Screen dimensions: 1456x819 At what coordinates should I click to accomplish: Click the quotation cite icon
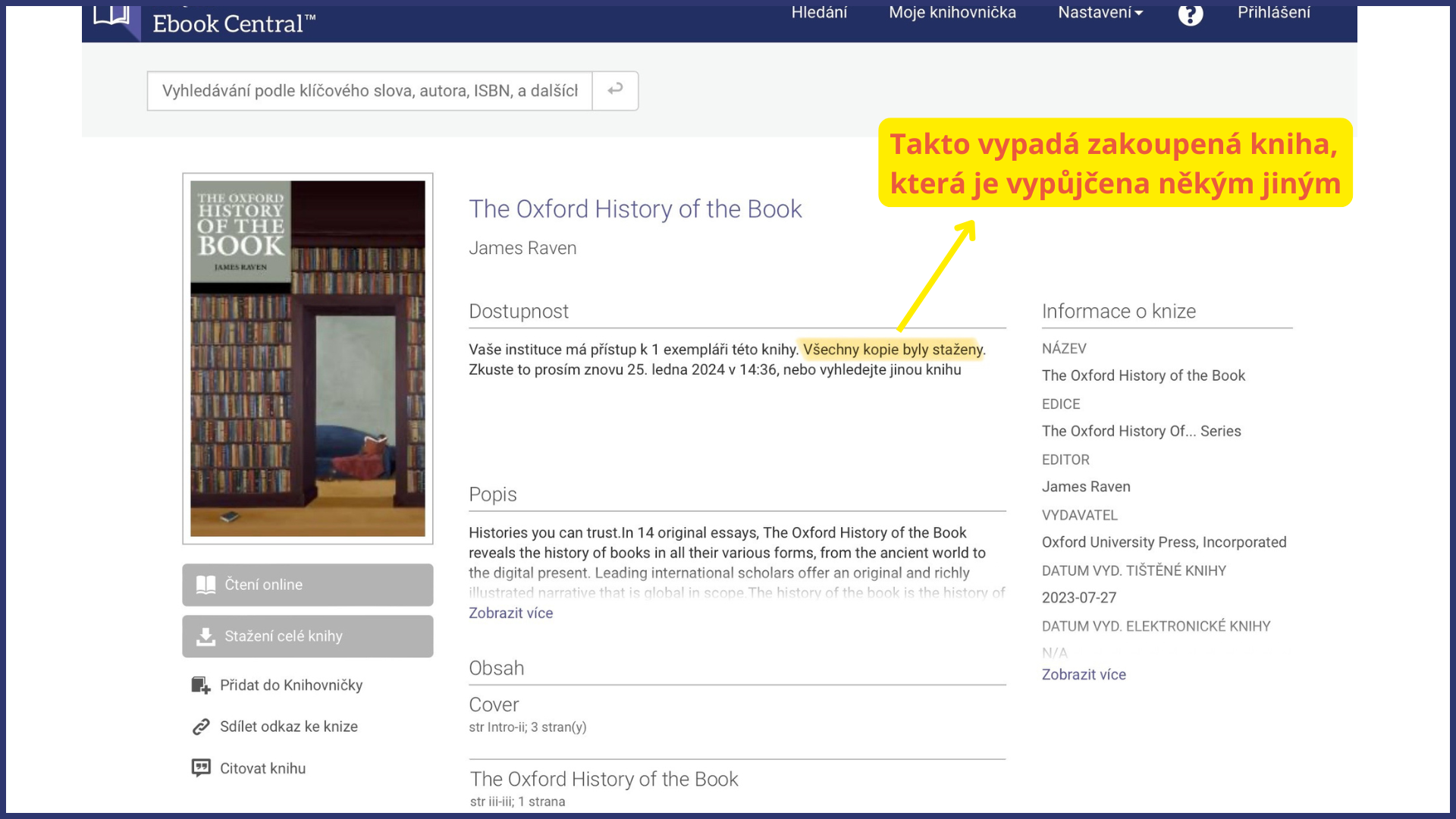point(200,768)
